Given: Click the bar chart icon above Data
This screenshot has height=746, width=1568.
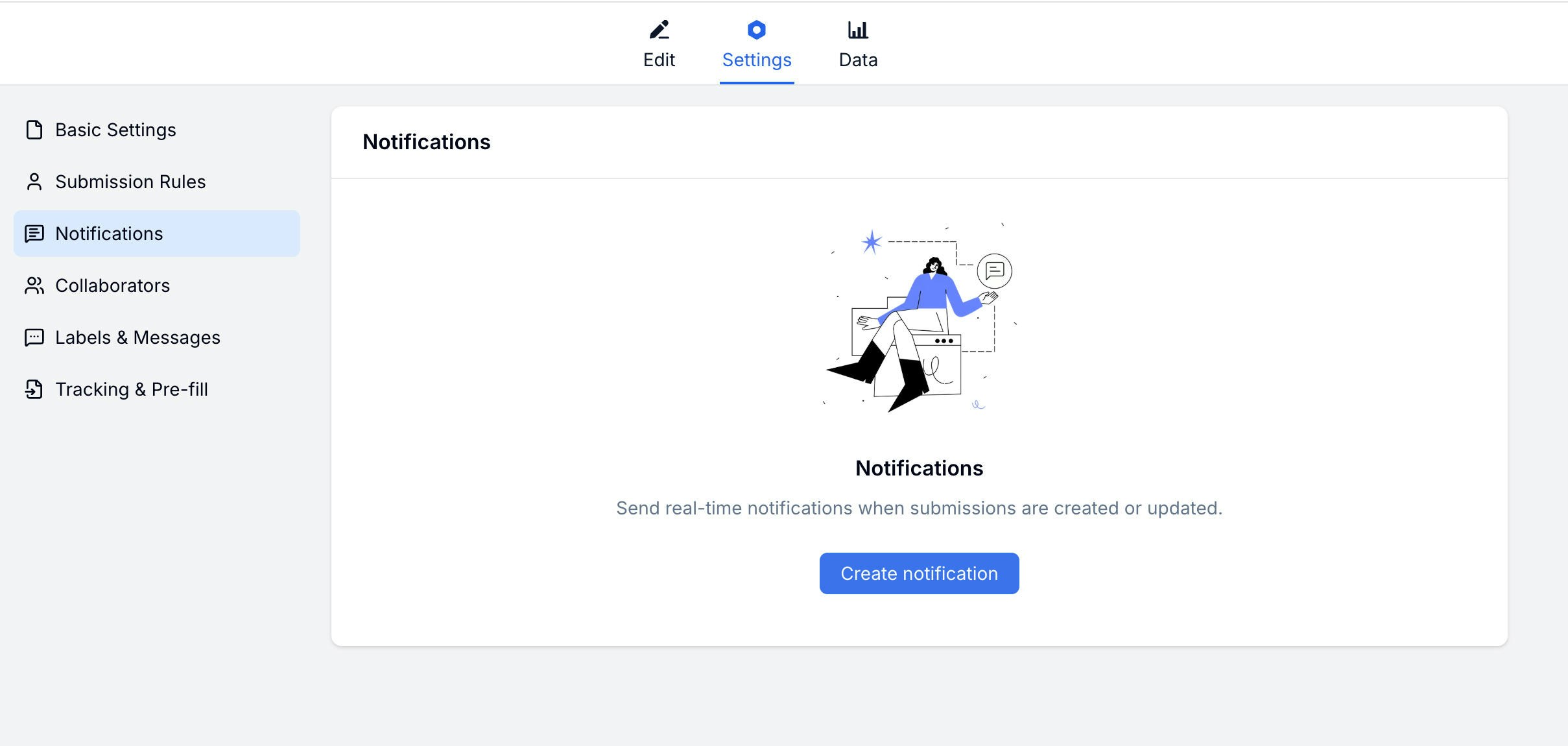Looking at the screenshot, I should (x=857, y=29).
